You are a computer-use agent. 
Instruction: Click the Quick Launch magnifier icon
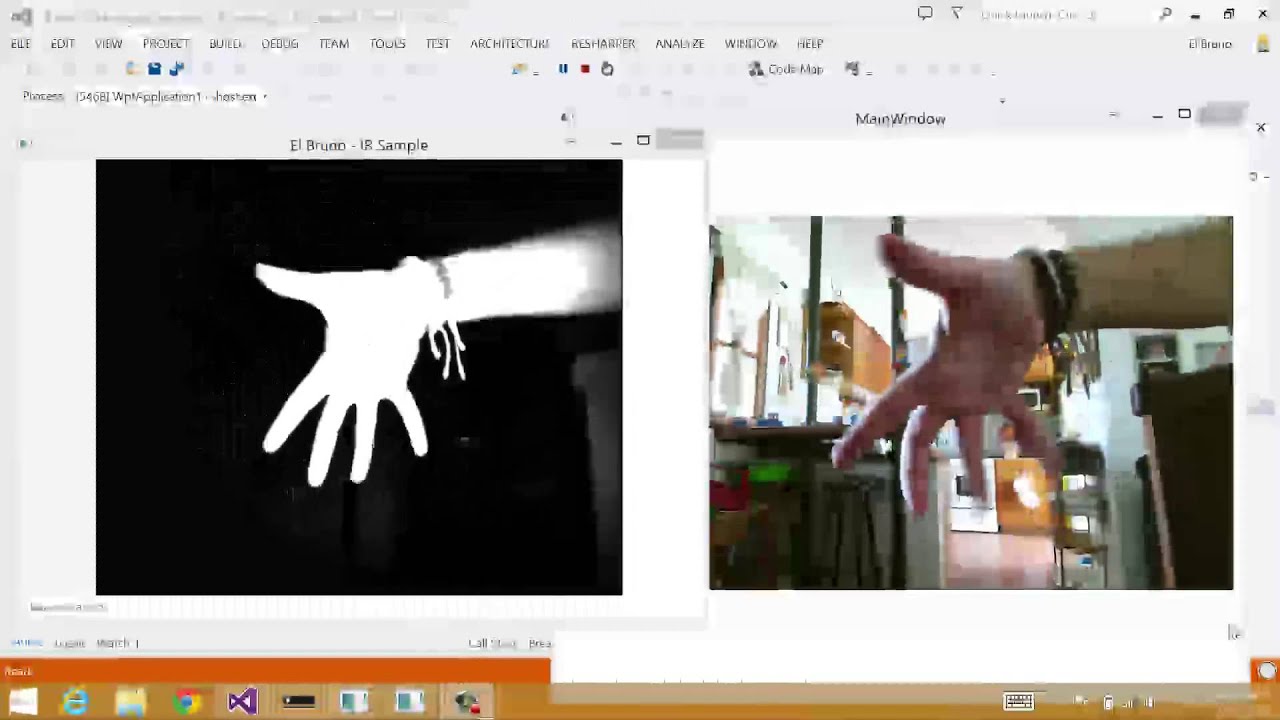point(1166,14)
